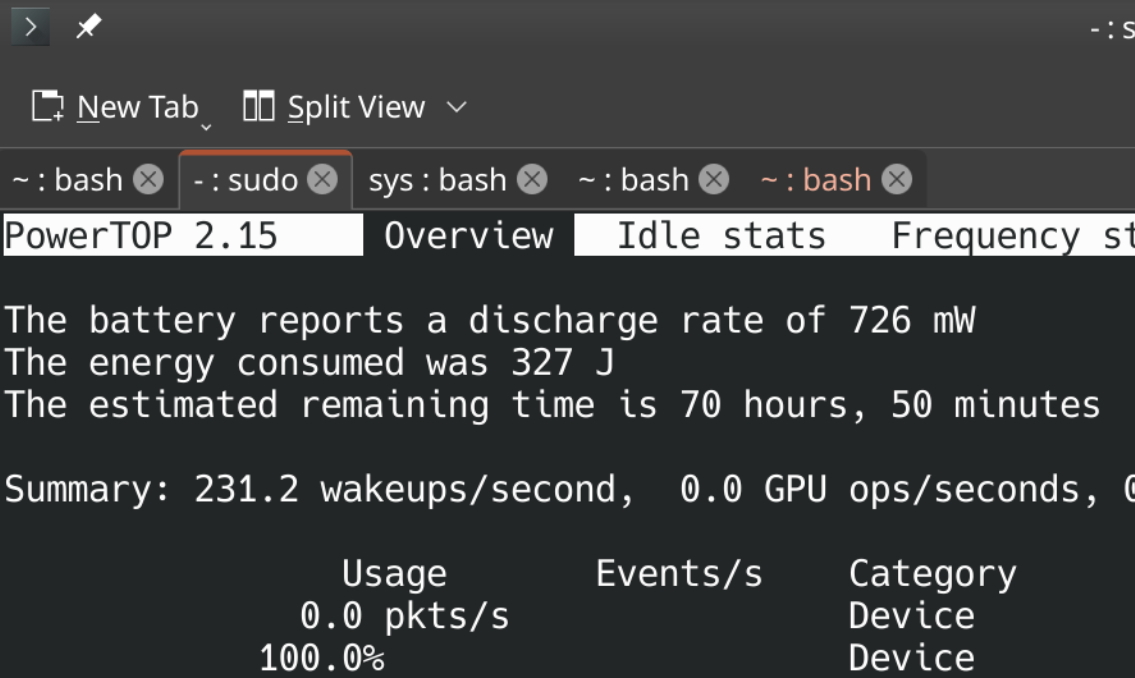Click the terminal window menu icon

click(x=30, y=27)
